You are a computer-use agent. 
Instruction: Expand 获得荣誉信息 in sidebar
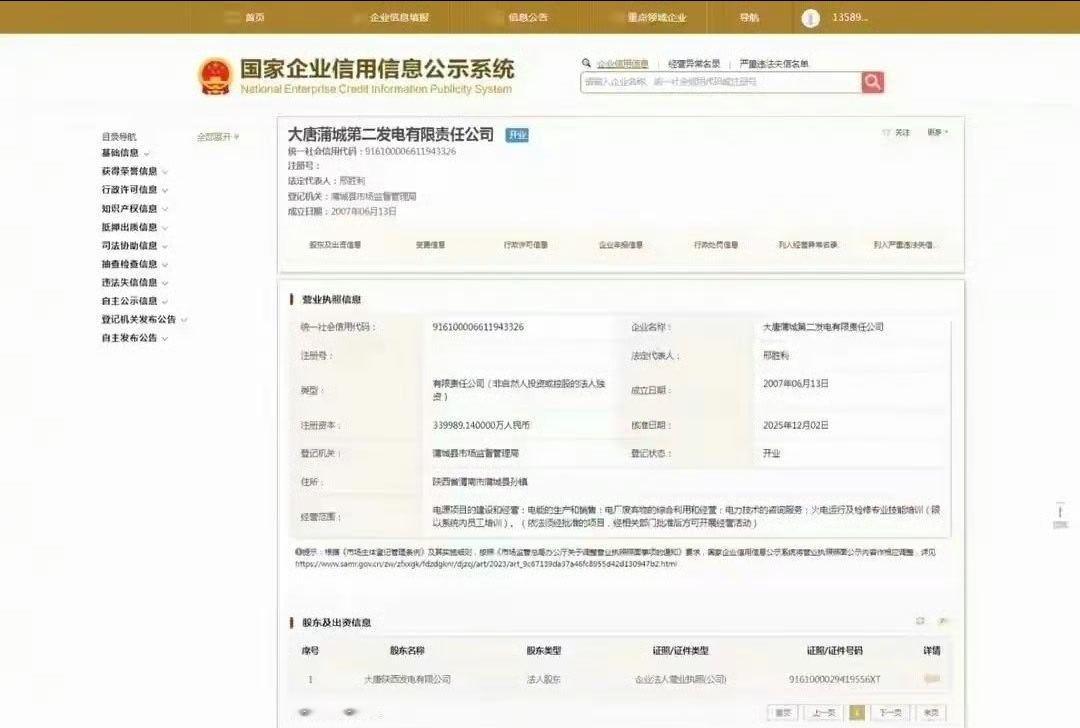(x=134, y=171)
